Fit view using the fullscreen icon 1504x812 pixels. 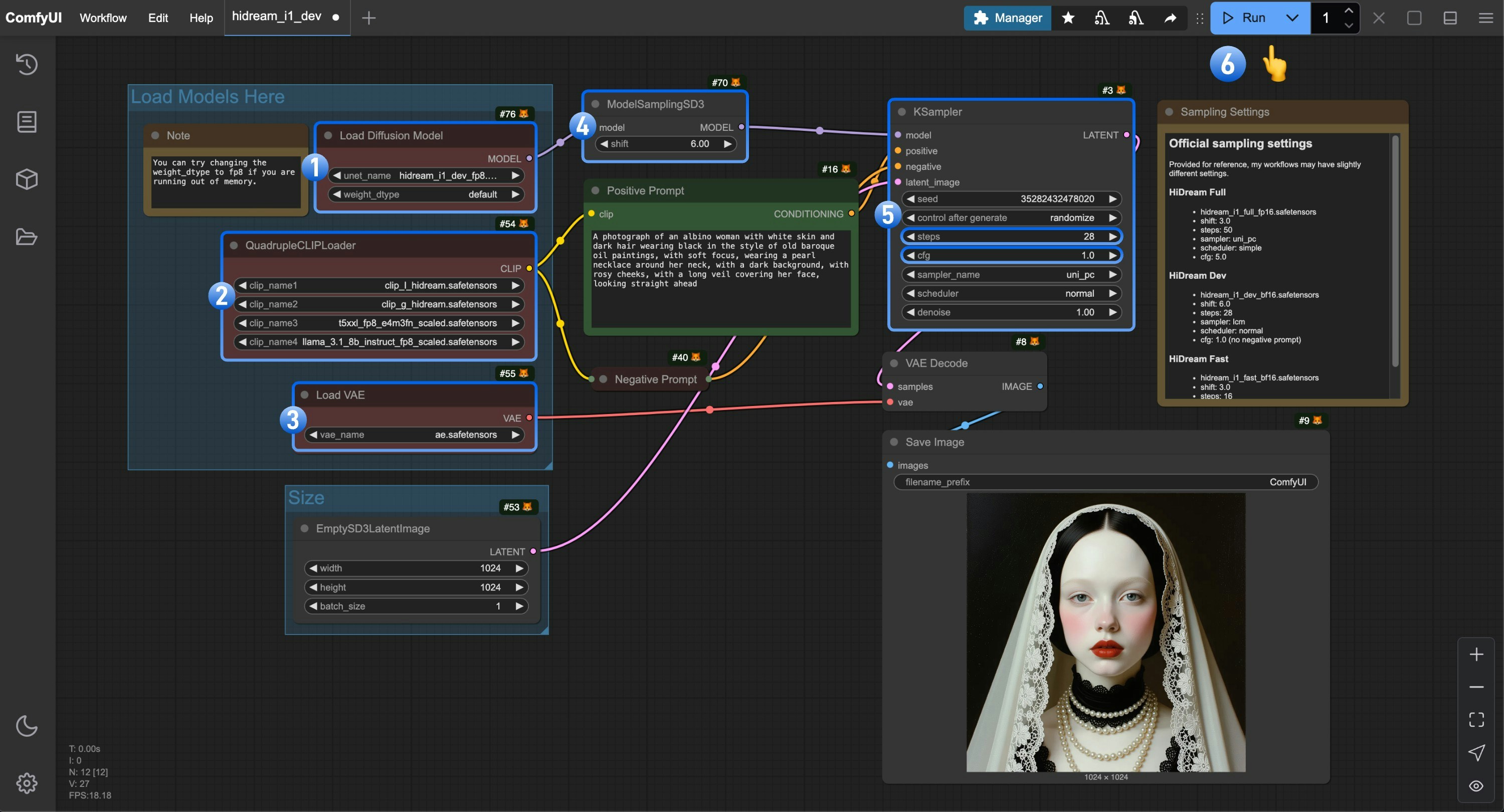[1476, 719]
